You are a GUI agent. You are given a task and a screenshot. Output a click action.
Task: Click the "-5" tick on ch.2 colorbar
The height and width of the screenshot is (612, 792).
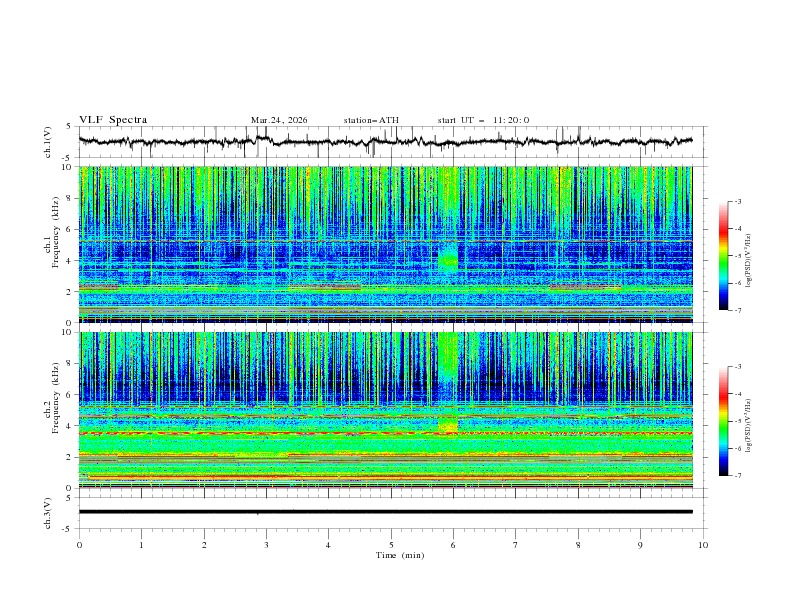[738, 421]
